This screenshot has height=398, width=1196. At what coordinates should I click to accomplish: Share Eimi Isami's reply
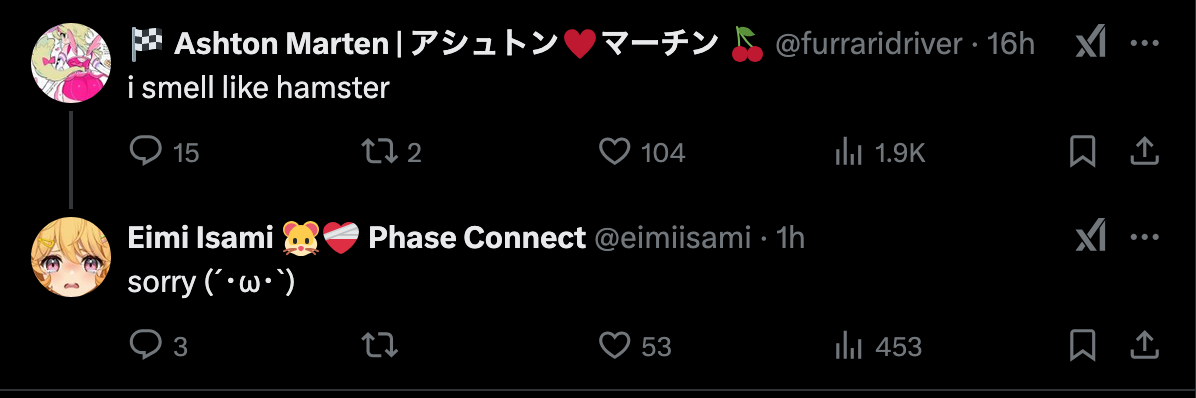1144,346
